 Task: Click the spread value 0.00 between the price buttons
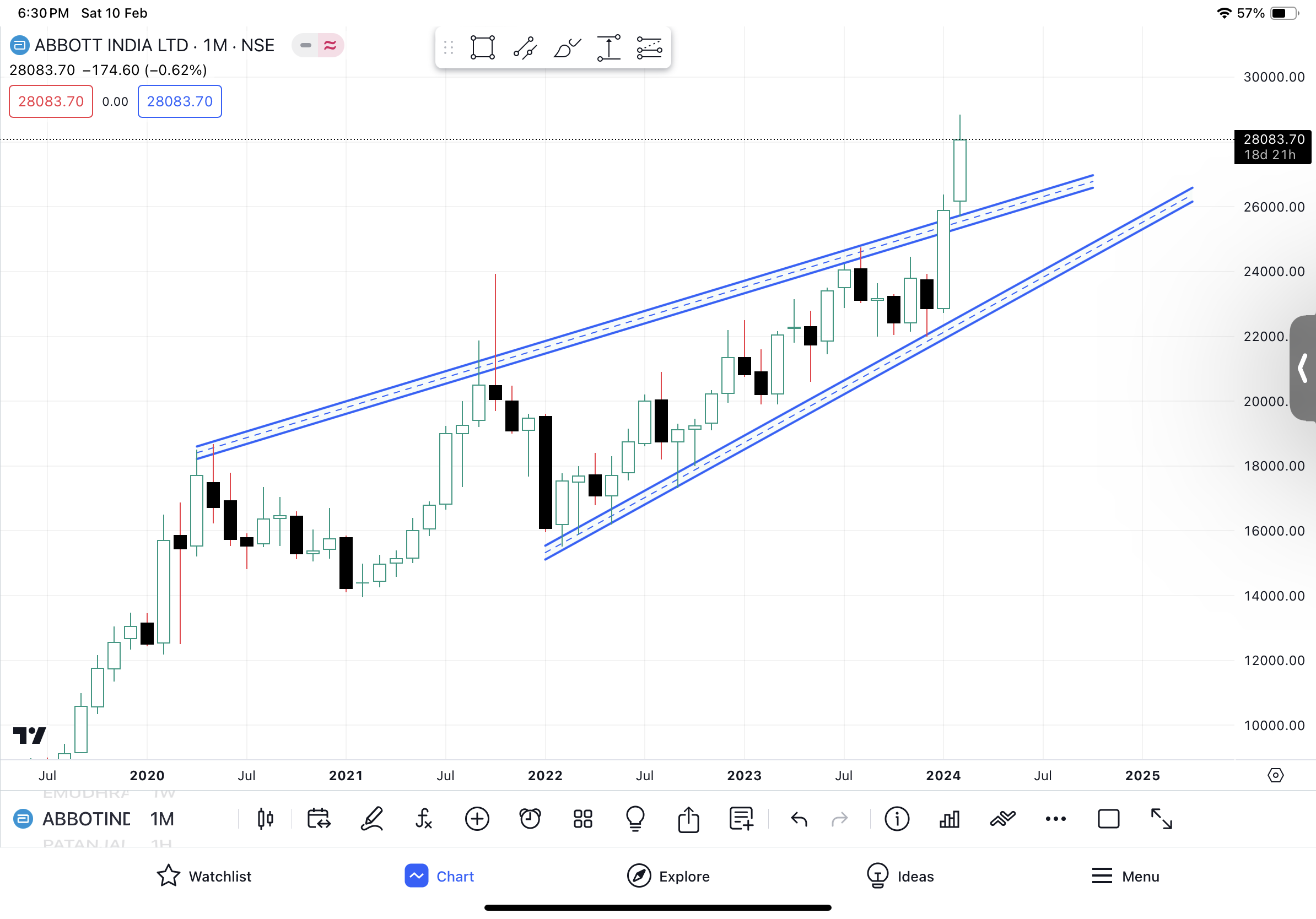click(115, 101)
